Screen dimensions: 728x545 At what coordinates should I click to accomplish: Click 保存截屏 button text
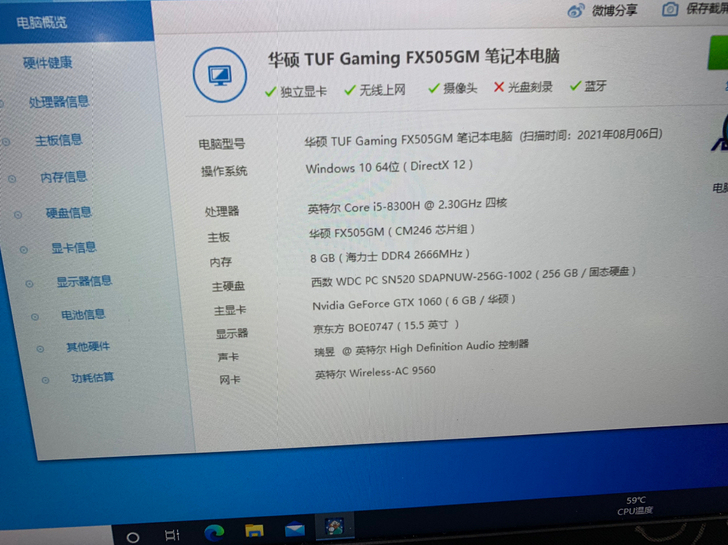click(x=707, y=9)
